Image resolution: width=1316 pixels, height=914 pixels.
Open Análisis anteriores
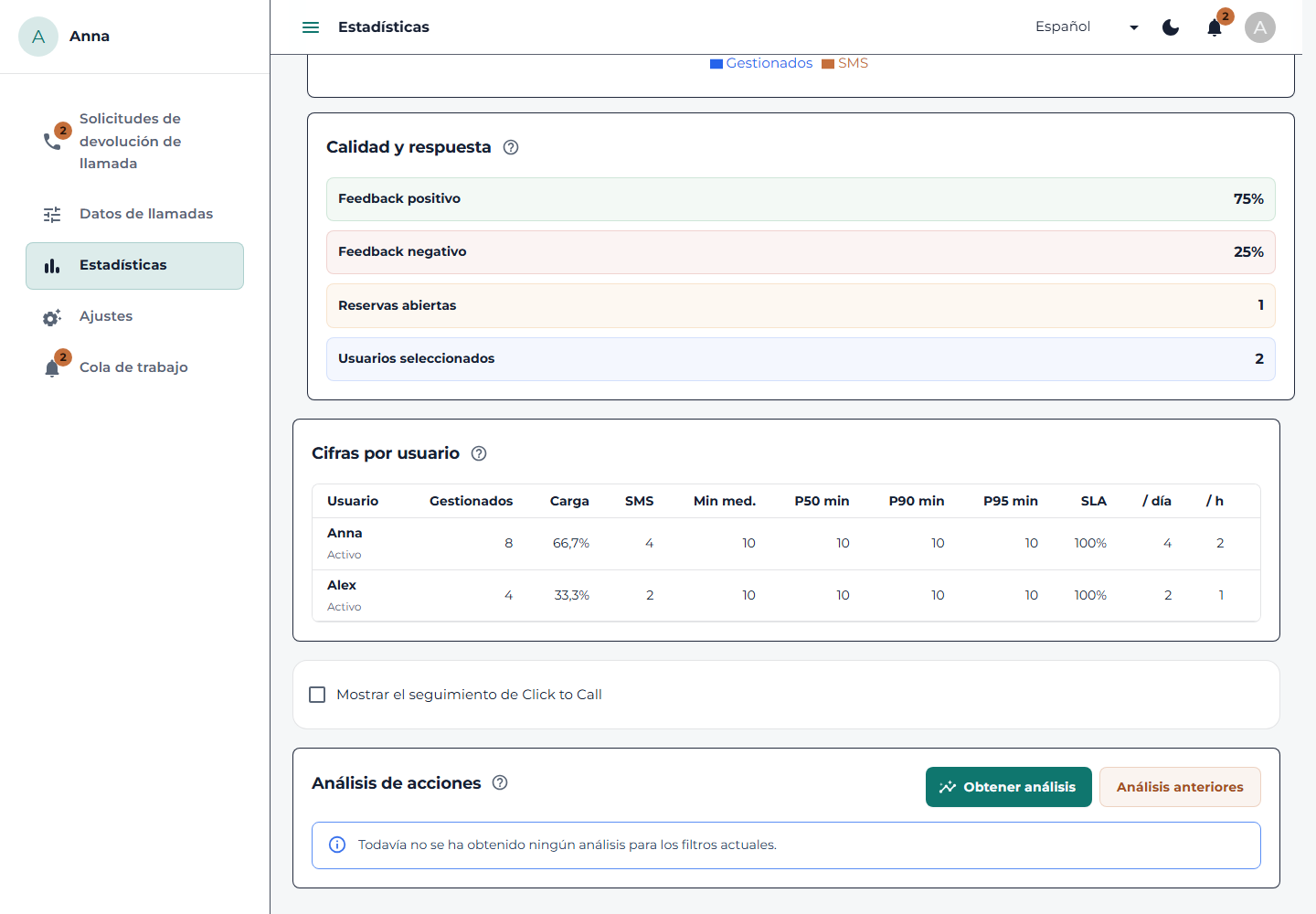point(1180,787)
